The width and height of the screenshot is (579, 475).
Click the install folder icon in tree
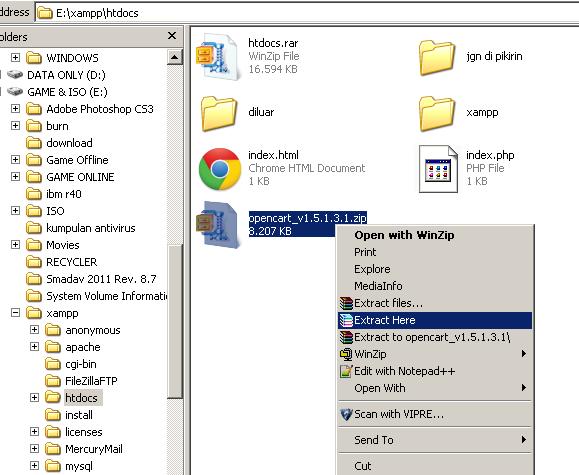(53, 415)
